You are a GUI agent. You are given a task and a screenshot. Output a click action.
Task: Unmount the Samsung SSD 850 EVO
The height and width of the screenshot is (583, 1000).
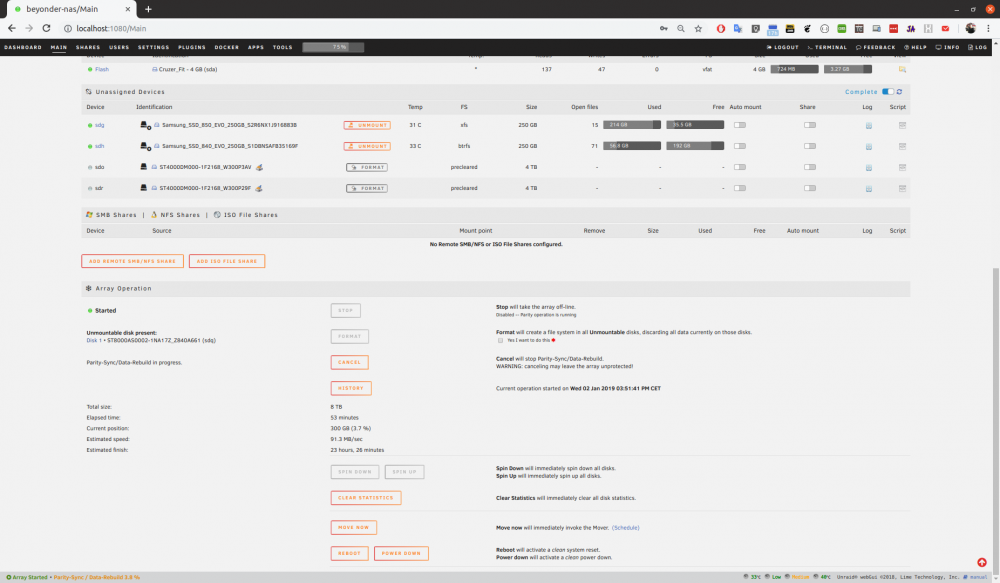pyautogui.click(x=367, y=125)
